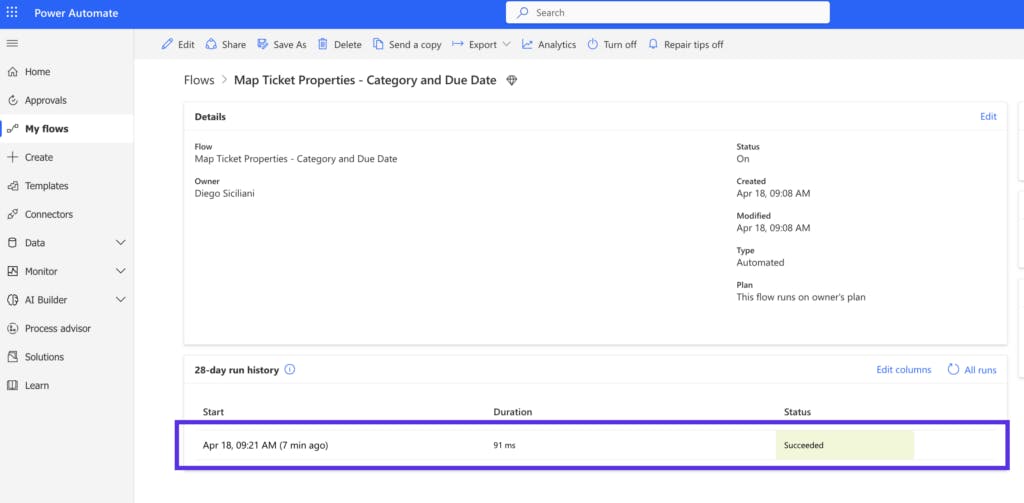Image resolution: width=1024 pixels, height=503 pixels.
Task: Expand the AI Builder menu chevron
Action: point(121,300)
